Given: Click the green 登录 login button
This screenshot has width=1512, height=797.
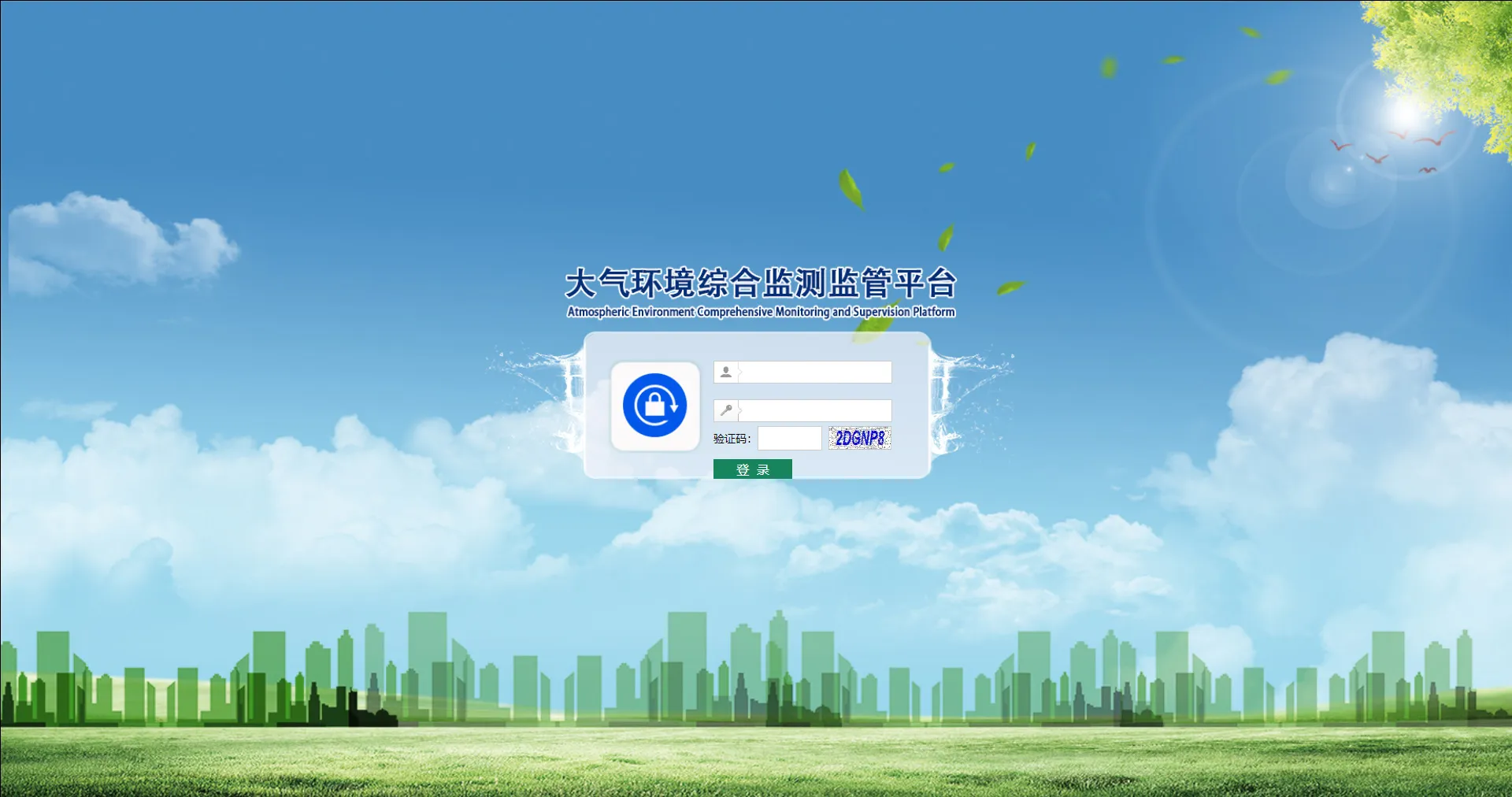Looking at the screenshot, I should (752, 469).
